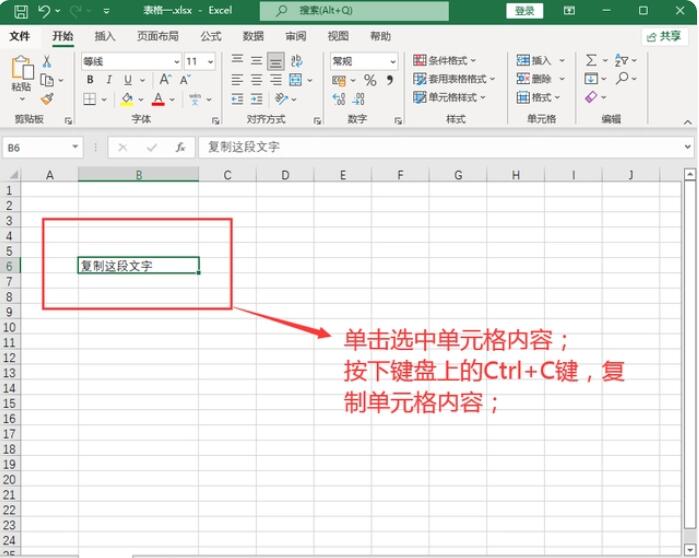The height and width of the screenshot is (558, 699).
Task: Click the 共享 share button
Action: click(664, 36)
